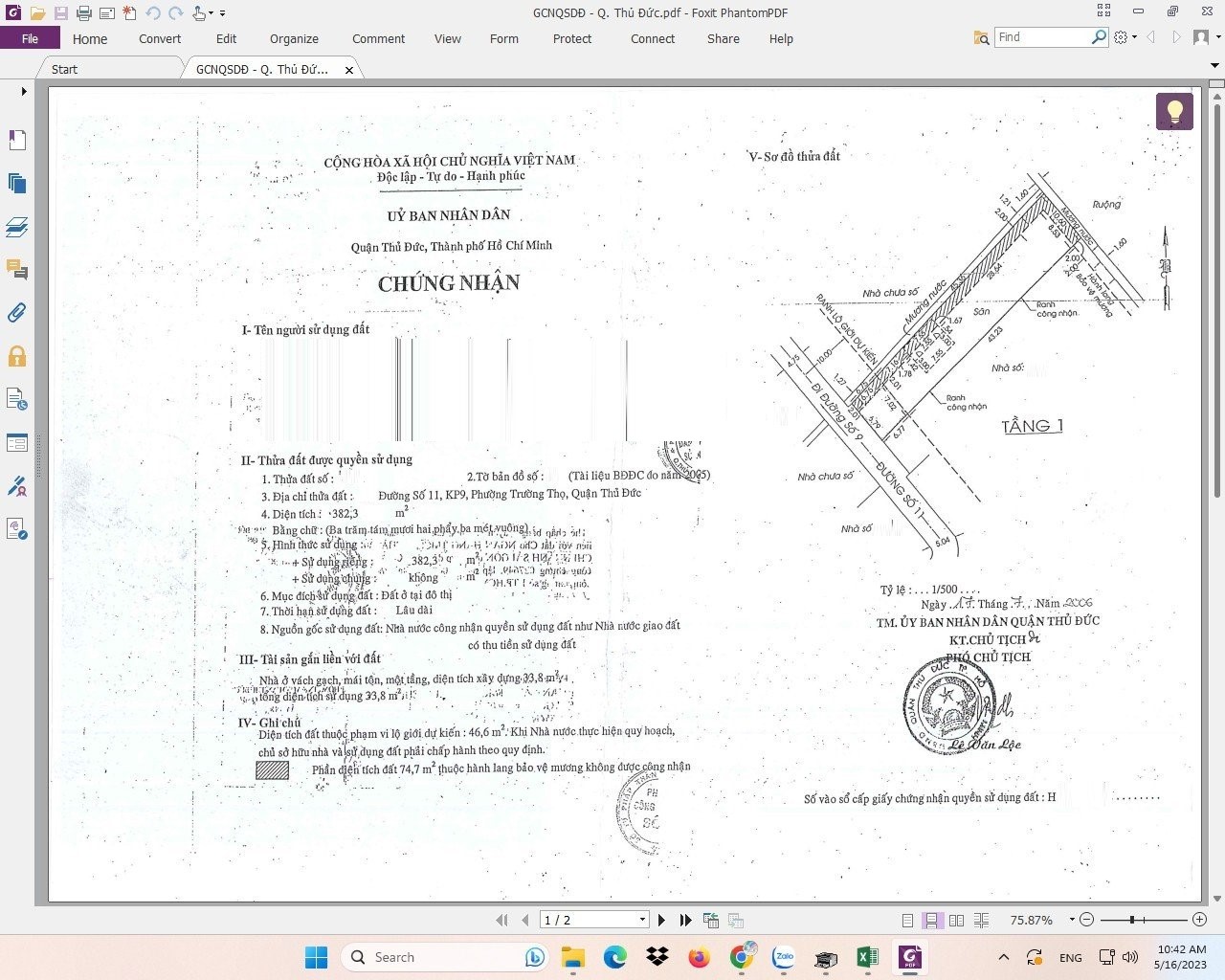Click the zoom in plus button
This screenshot has height=980, width=1225.
pos(1199,920)
